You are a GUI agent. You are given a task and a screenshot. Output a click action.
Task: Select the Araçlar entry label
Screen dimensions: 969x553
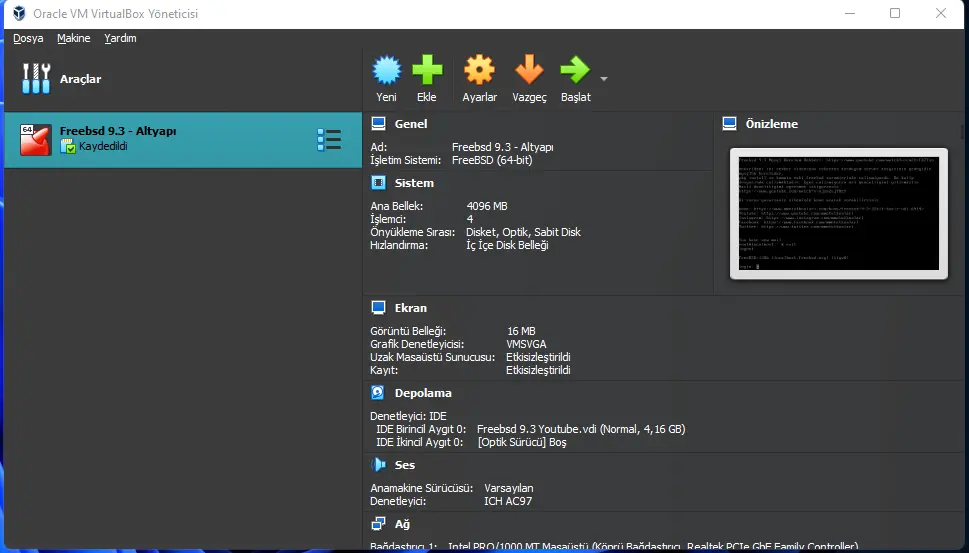pos(80,79)
